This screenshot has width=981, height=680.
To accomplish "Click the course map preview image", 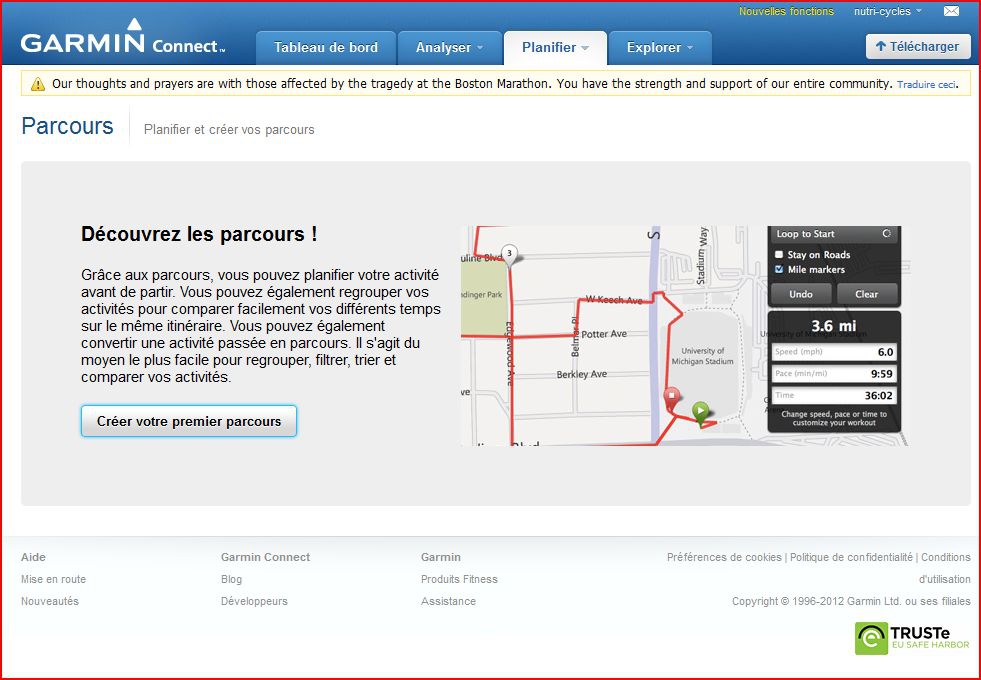I will 684,336.
